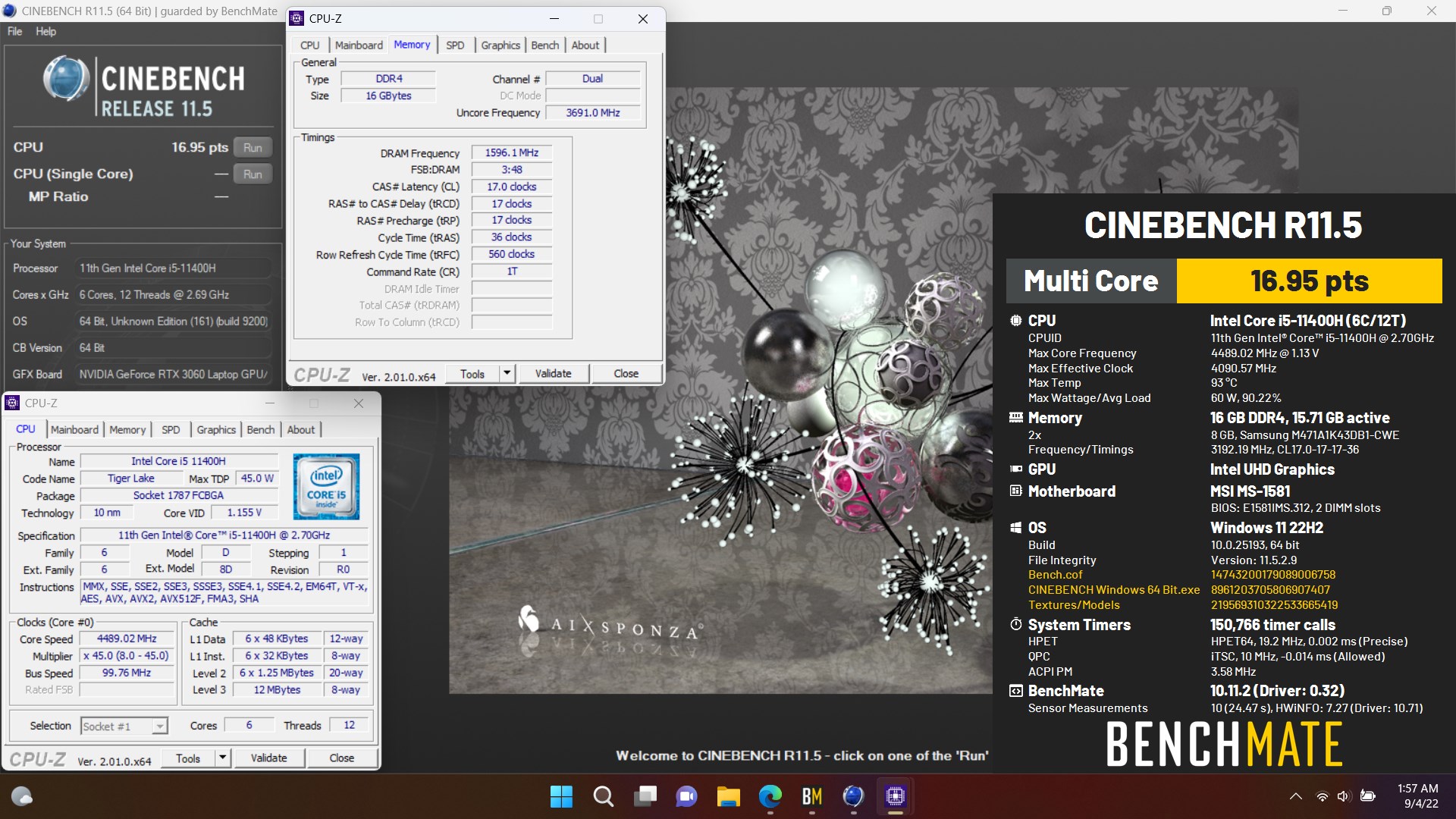
Task: Open taskbar Search
Action: pos(604,796)
